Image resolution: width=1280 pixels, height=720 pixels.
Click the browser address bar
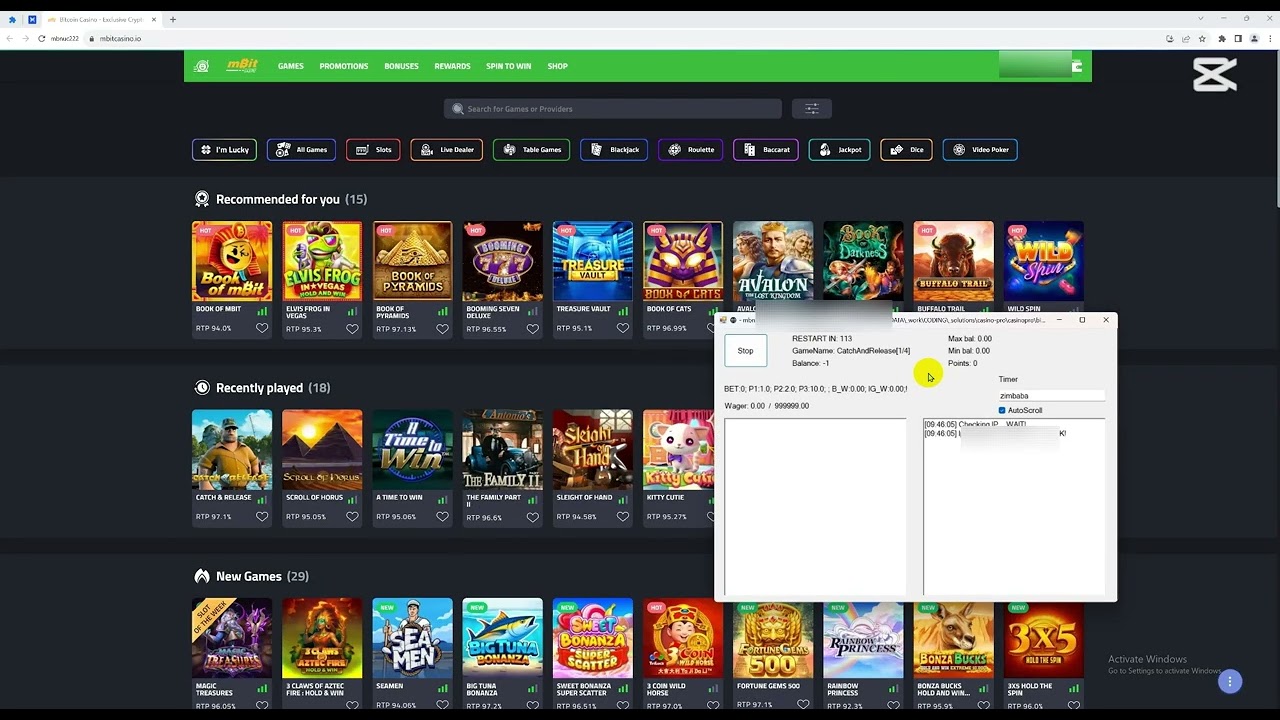(620, 39)
